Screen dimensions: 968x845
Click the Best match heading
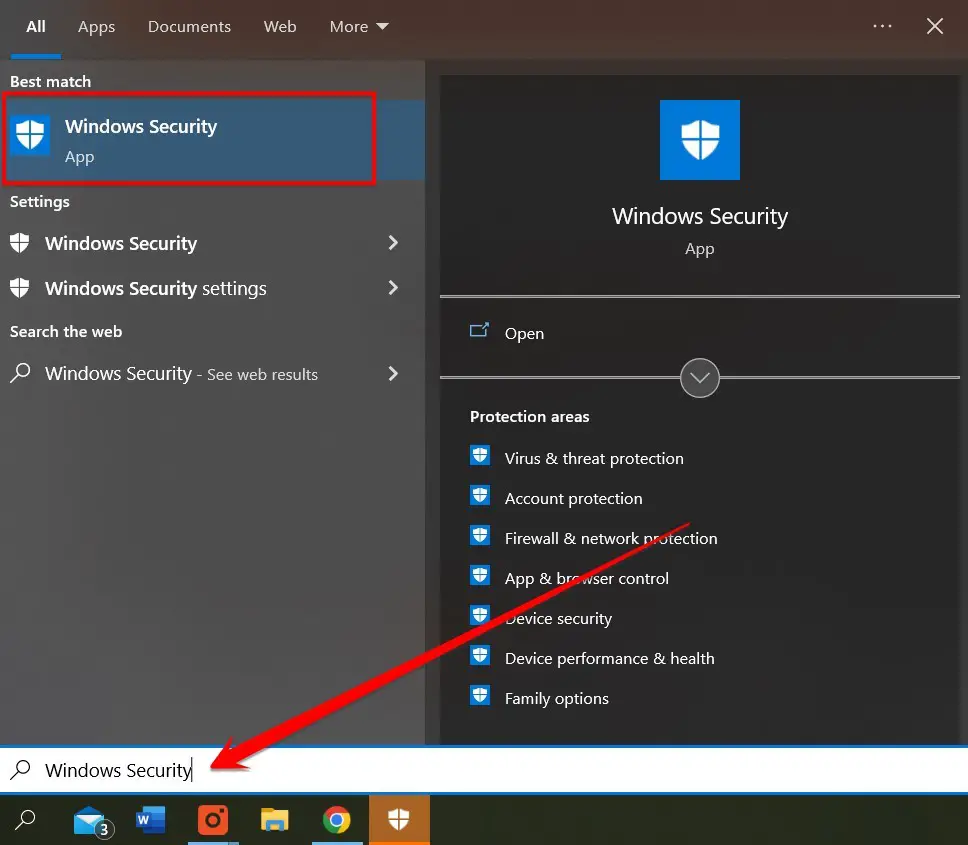coord(50,81)
